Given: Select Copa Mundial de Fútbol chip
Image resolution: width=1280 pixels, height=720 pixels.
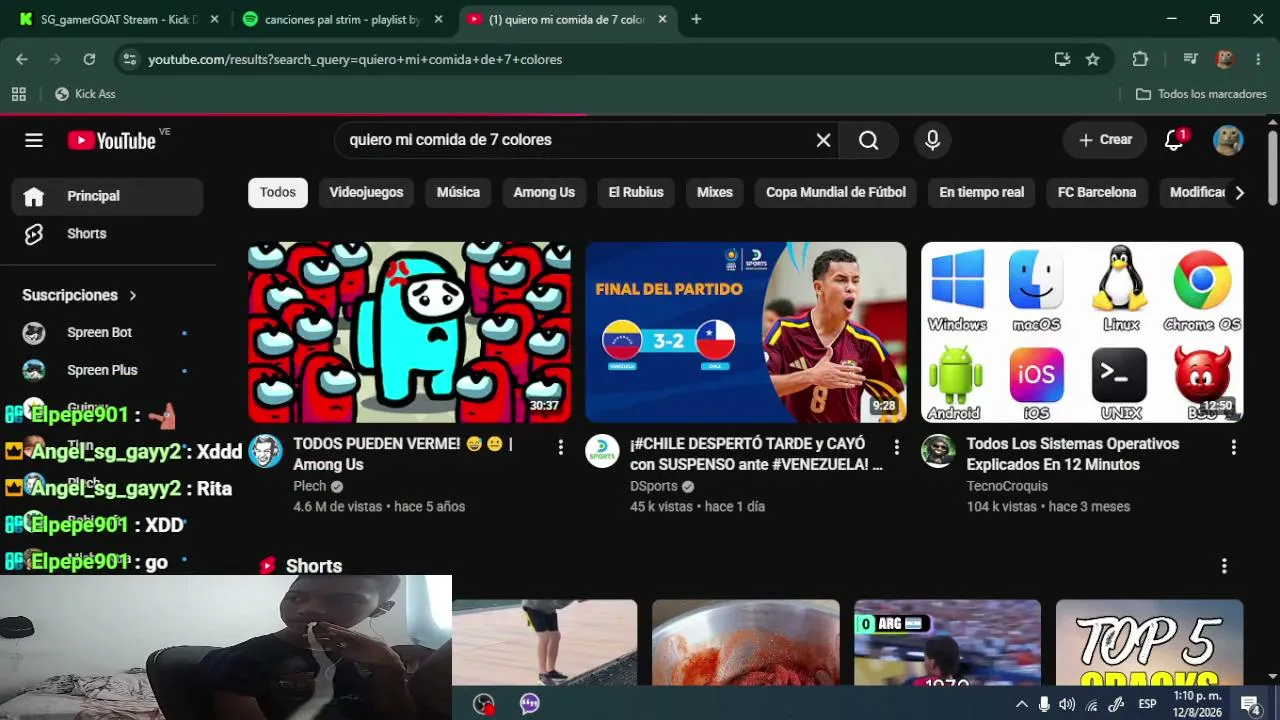Looking at the screenshot, I should [836, 193].
